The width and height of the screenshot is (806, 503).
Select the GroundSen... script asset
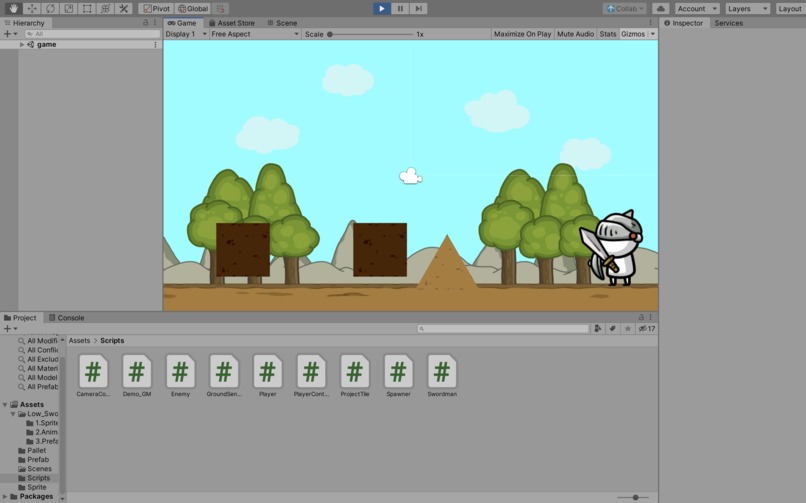(x=224, y=376)
